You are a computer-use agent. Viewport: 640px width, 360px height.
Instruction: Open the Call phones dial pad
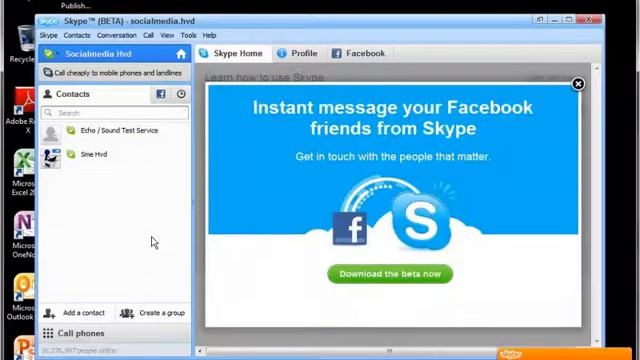pyautogui.click(x=114, y=333)
